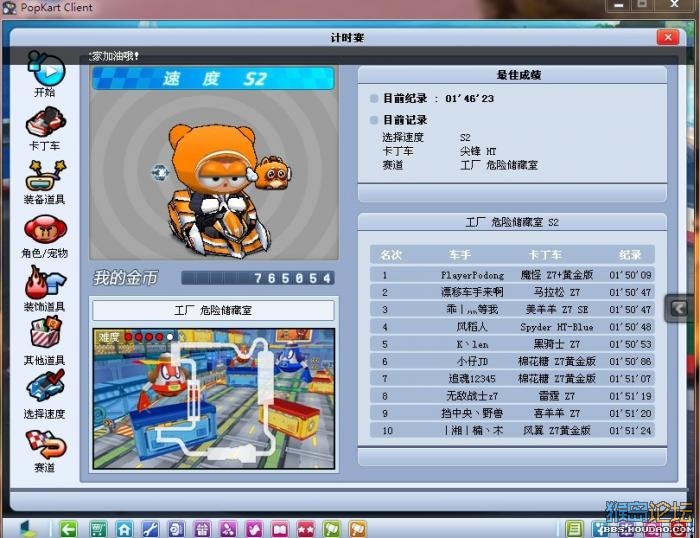
Task: Open 赛道 track selection
Action: (45, 450)
